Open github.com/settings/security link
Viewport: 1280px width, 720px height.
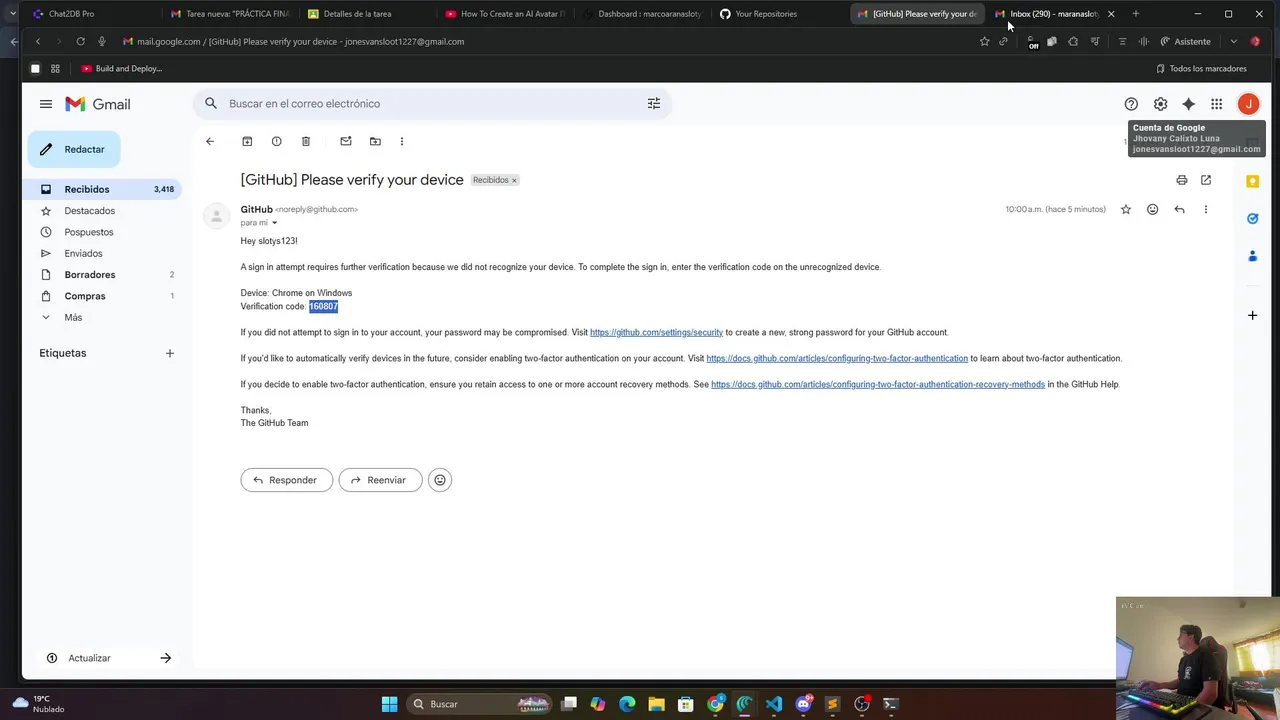(x=656, y=332)
